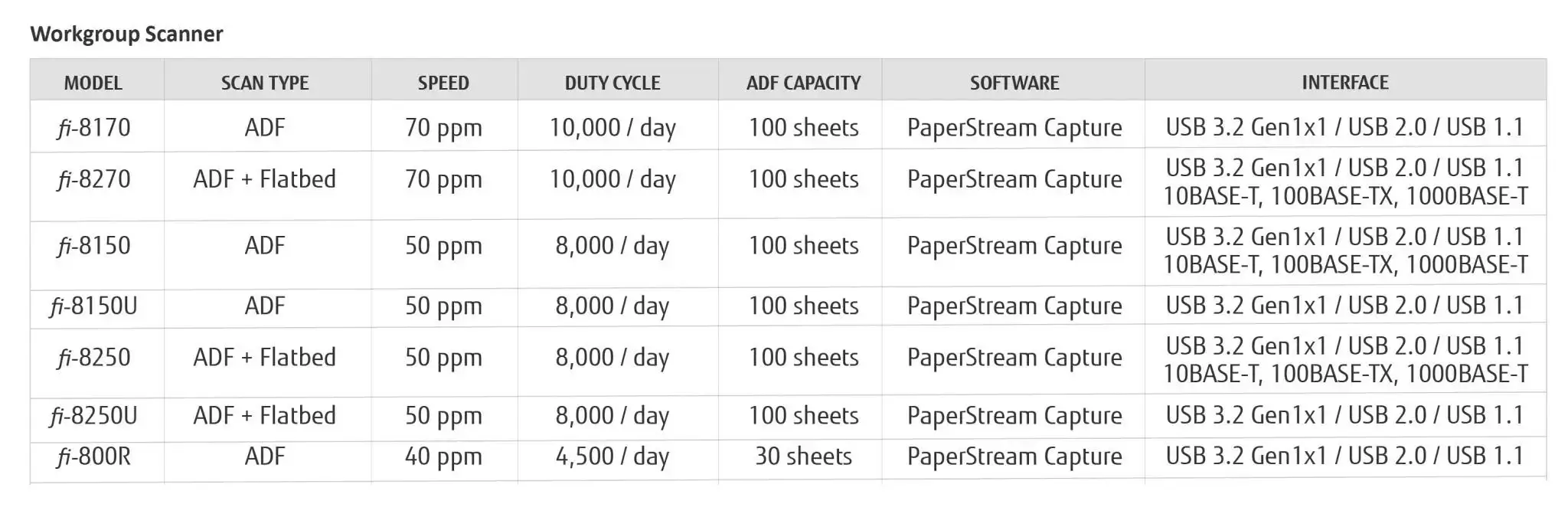Select the fi-8270 model name

pos(94,179)
